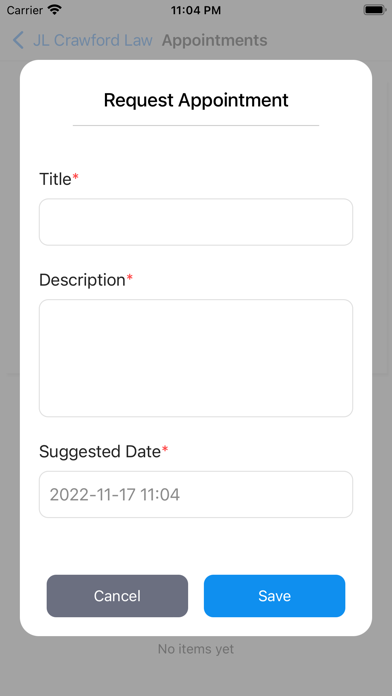Screen dimensions: 392x696
Task: Cancel the appointment request
Action: click(x=117, y=596)
